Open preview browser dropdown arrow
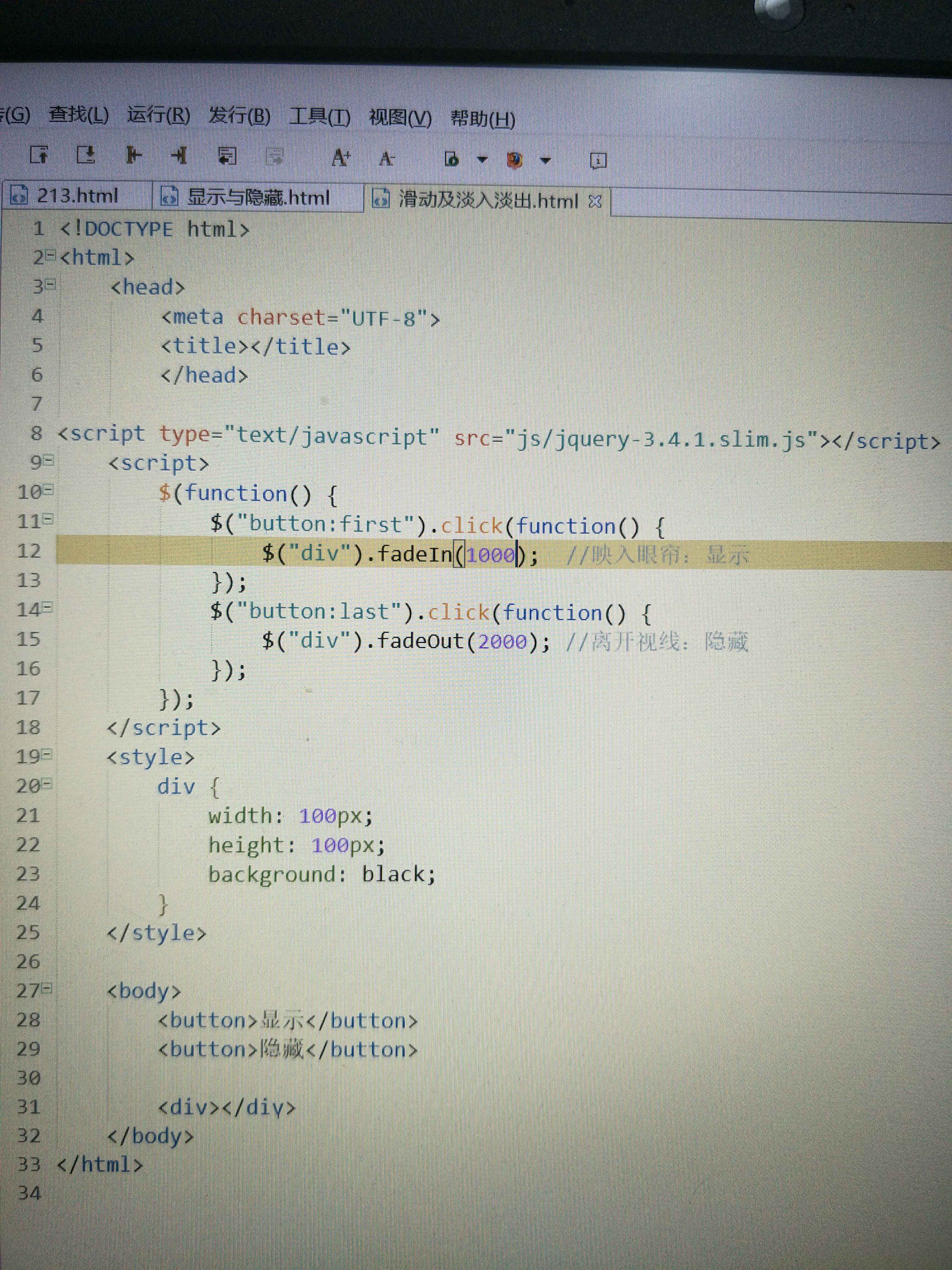Screen dimensions: 952x1270 click(x=482, y=160)
